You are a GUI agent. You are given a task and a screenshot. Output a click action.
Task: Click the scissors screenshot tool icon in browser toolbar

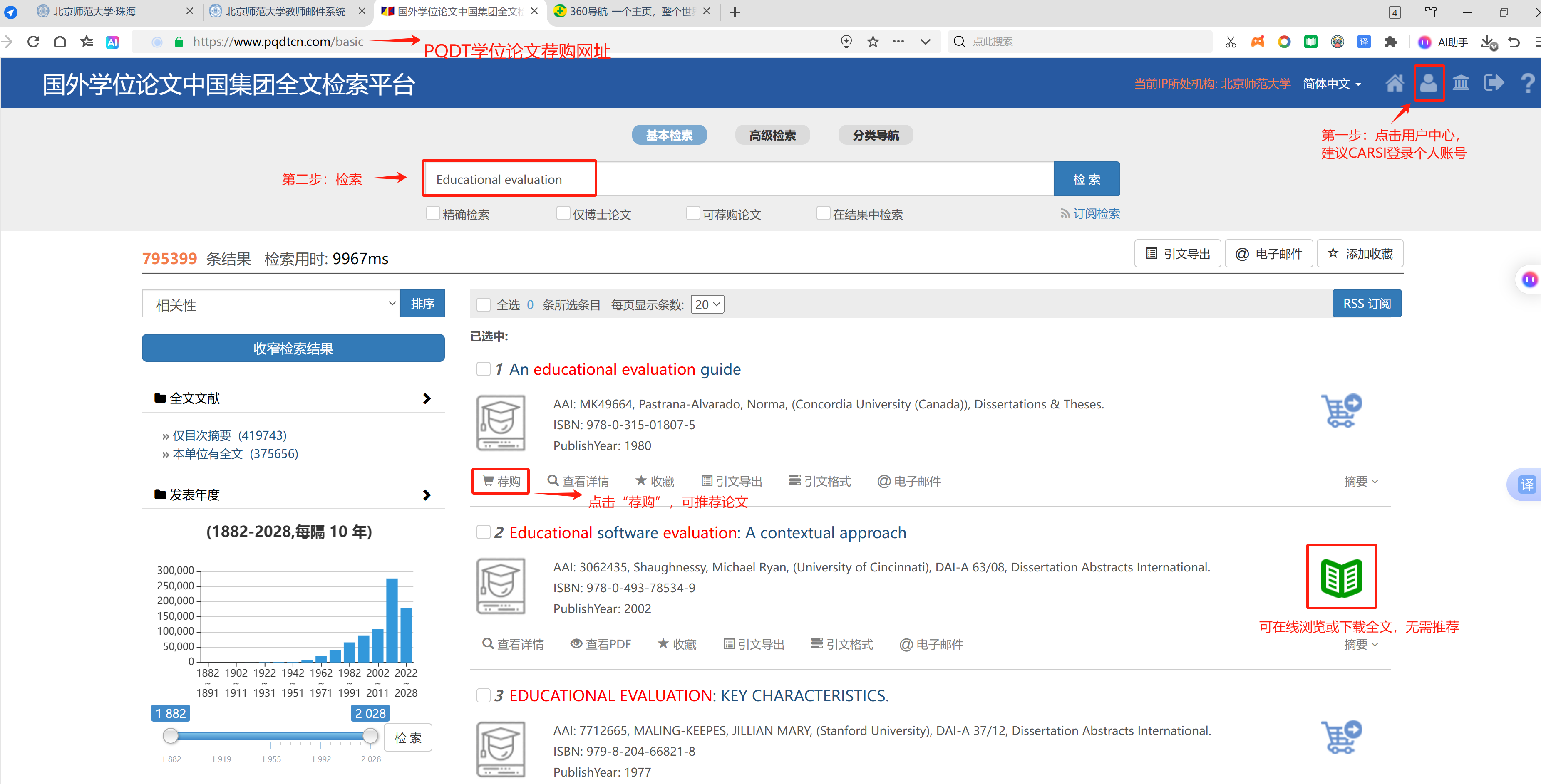click(x=1231, y=41)
